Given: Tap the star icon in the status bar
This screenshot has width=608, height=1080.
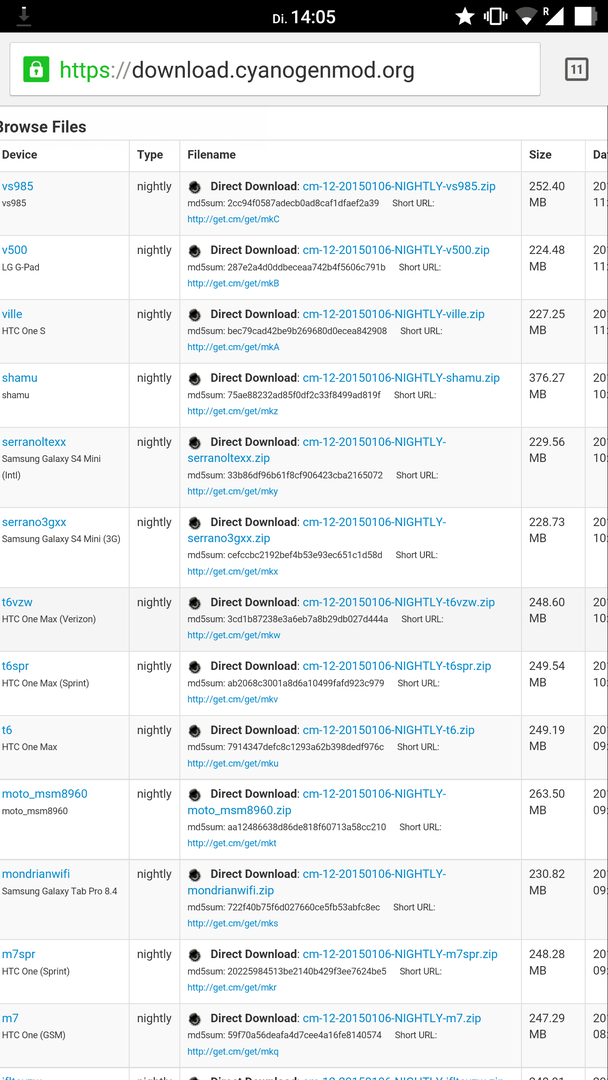Looking at the screenshot, I should 465,17.
